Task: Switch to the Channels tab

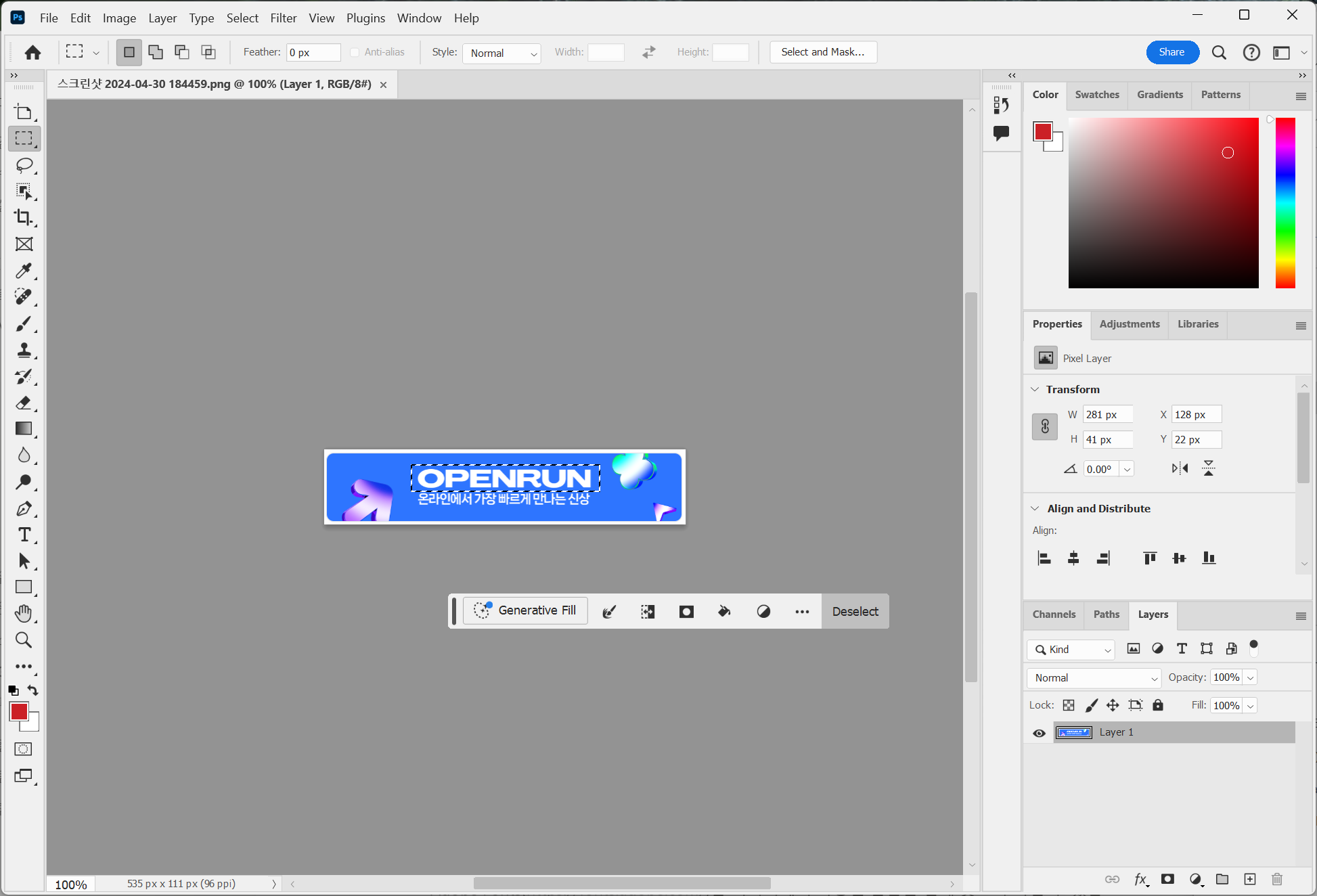Action: [1054, 614]
